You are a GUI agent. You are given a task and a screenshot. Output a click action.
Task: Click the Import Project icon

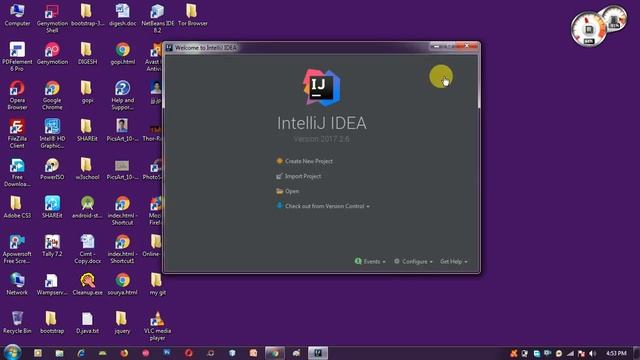(x=279, y=176)
